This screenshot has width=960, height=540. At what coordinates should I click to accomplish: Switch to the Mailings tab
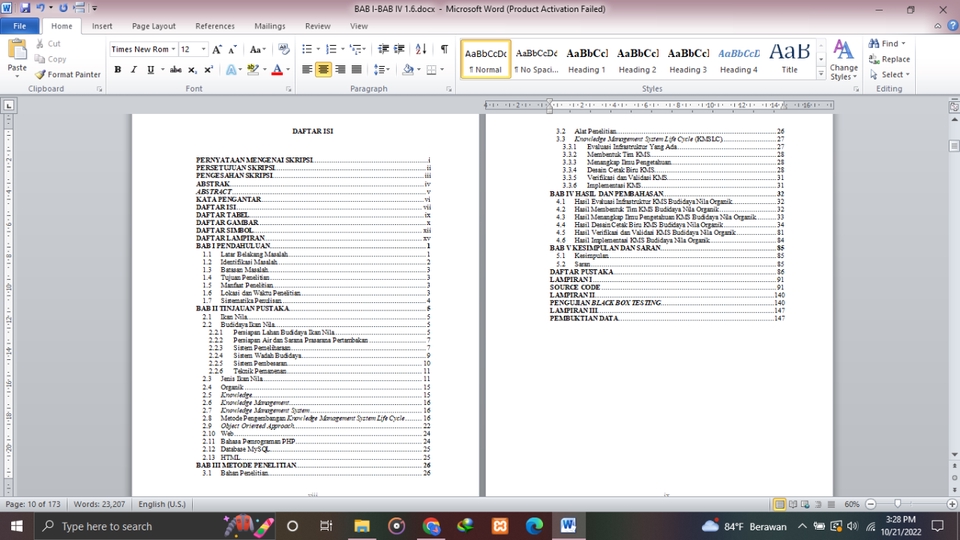point(270,26)
